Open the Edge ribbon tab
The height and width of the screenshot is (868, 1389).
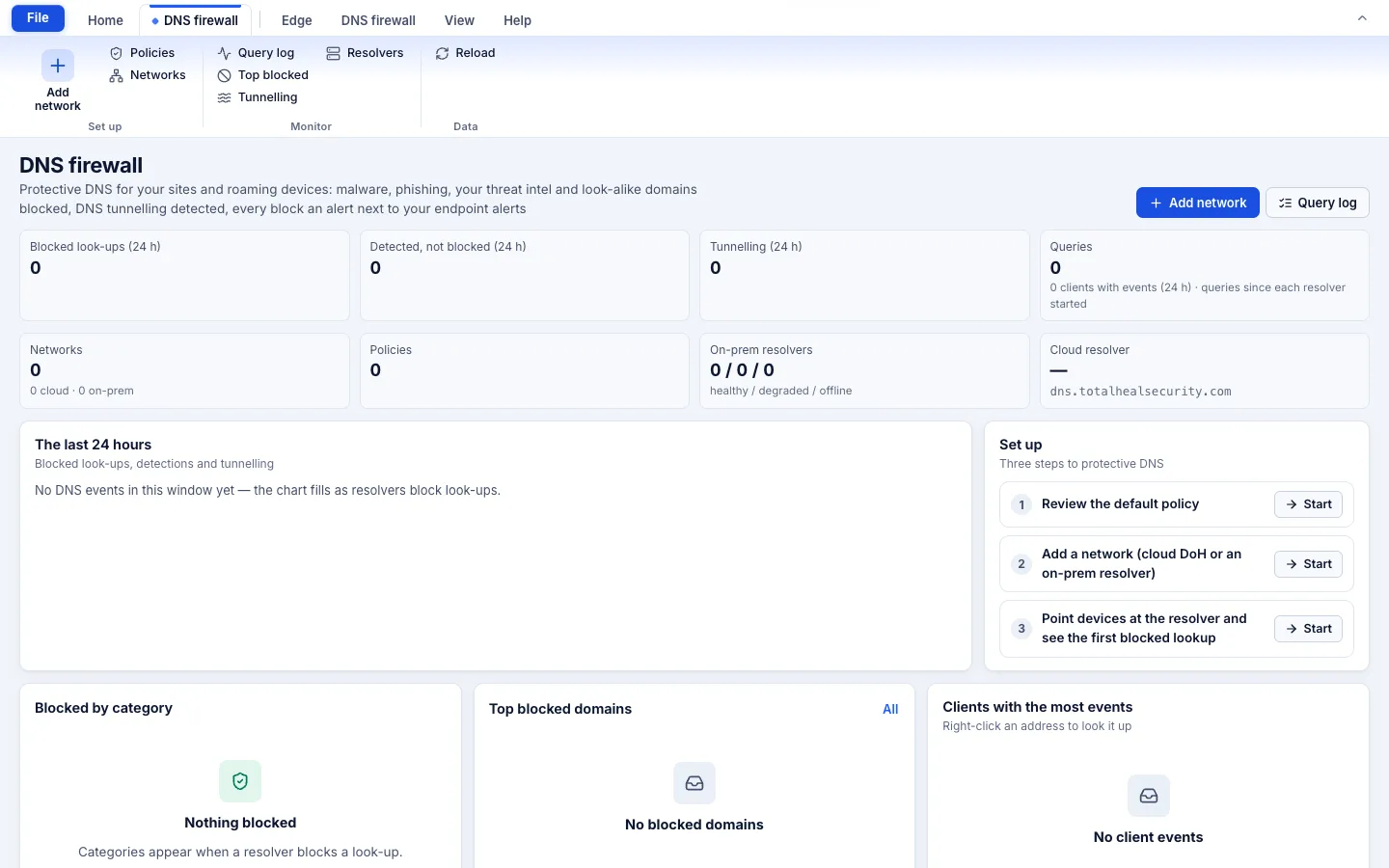coord(297,20)
